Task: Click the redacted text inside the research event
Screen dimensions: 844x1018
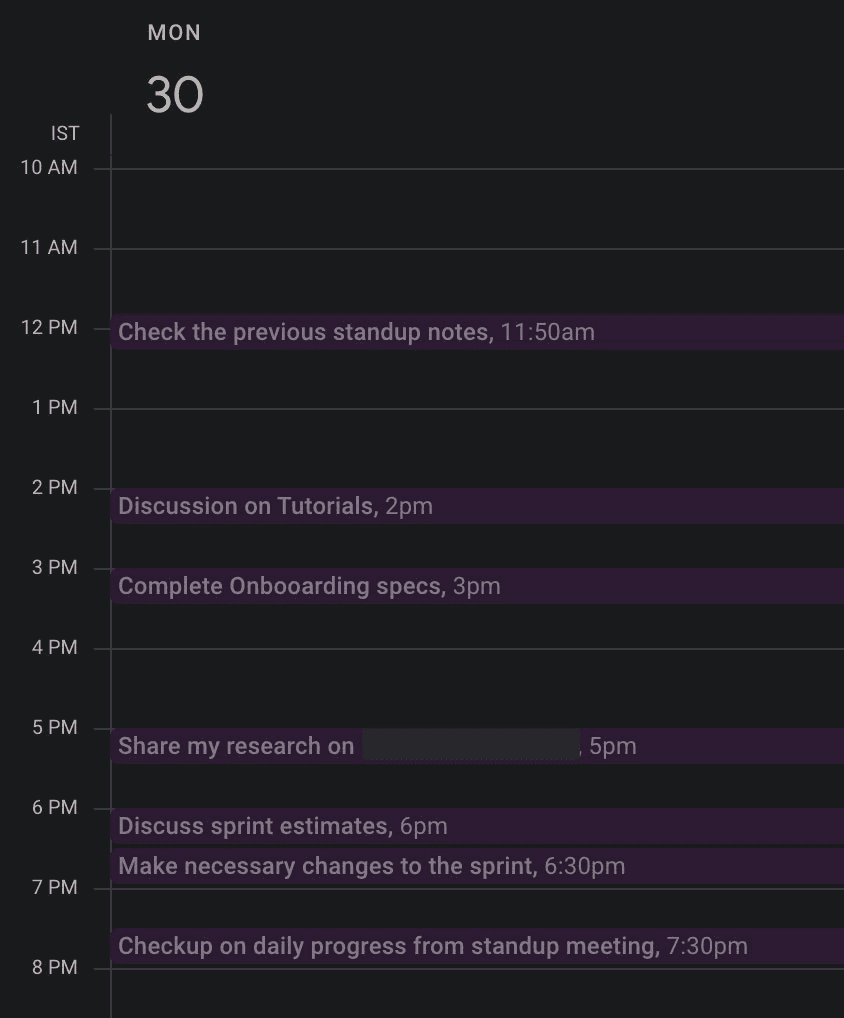Action: [x=470, y=745]
